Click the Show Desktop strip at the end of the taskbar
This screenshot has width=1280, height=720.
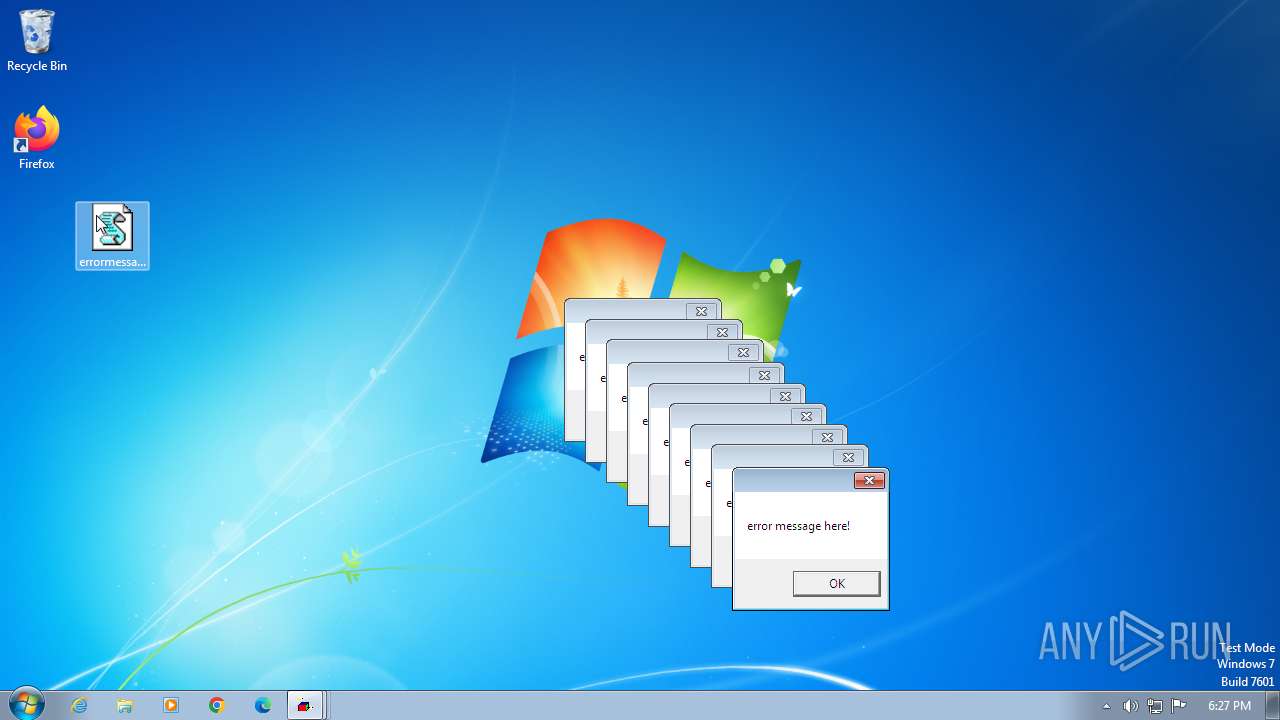1272,706
